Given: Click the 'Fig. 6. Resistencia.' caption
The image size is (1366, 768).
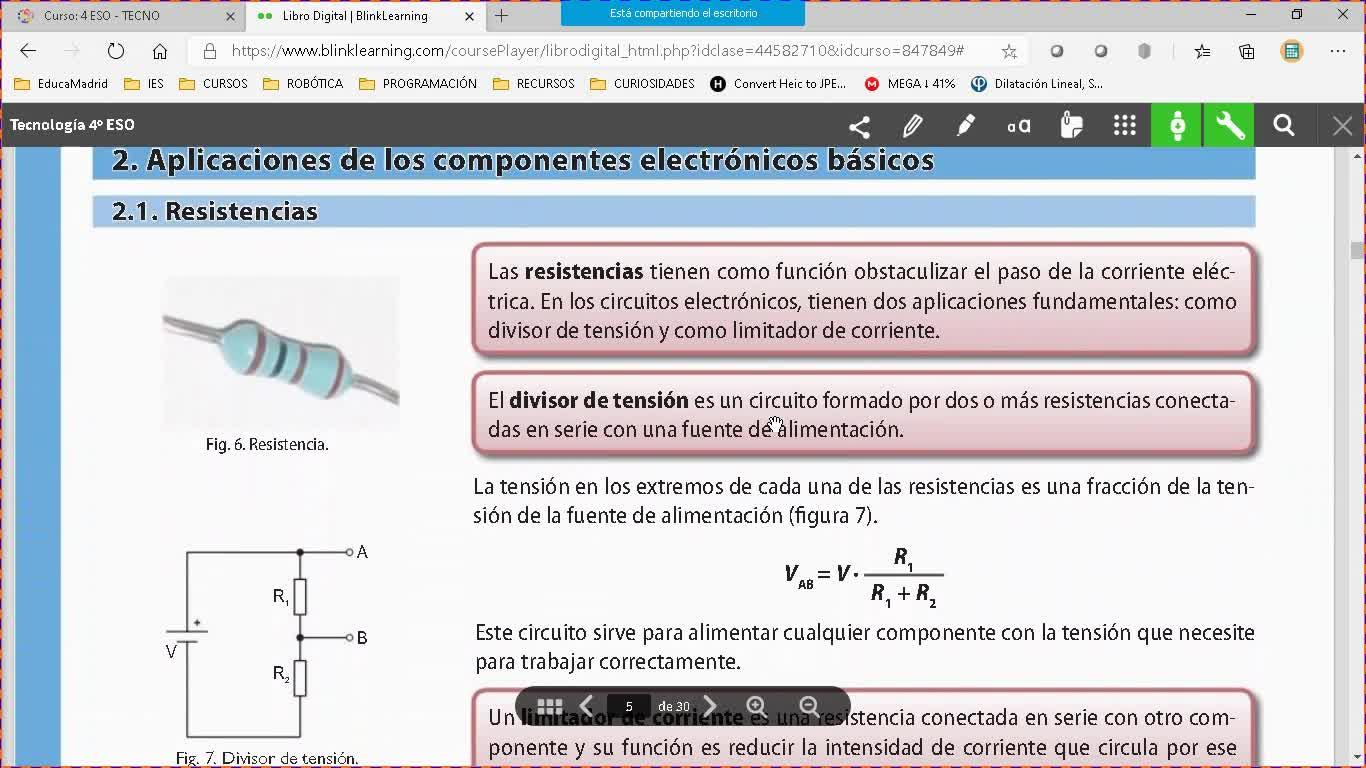Looking at the screenshot, I should click(x=267, y=444).
